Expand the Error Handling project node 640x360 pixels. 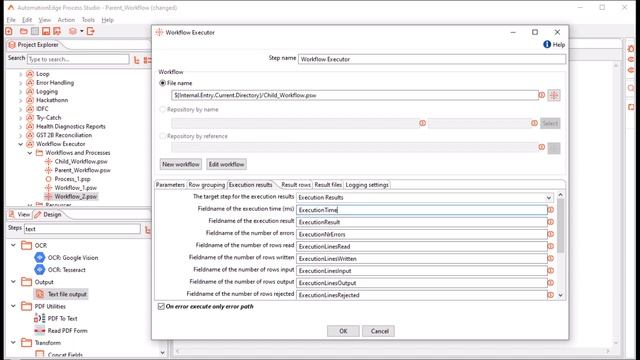pos(20,83)
